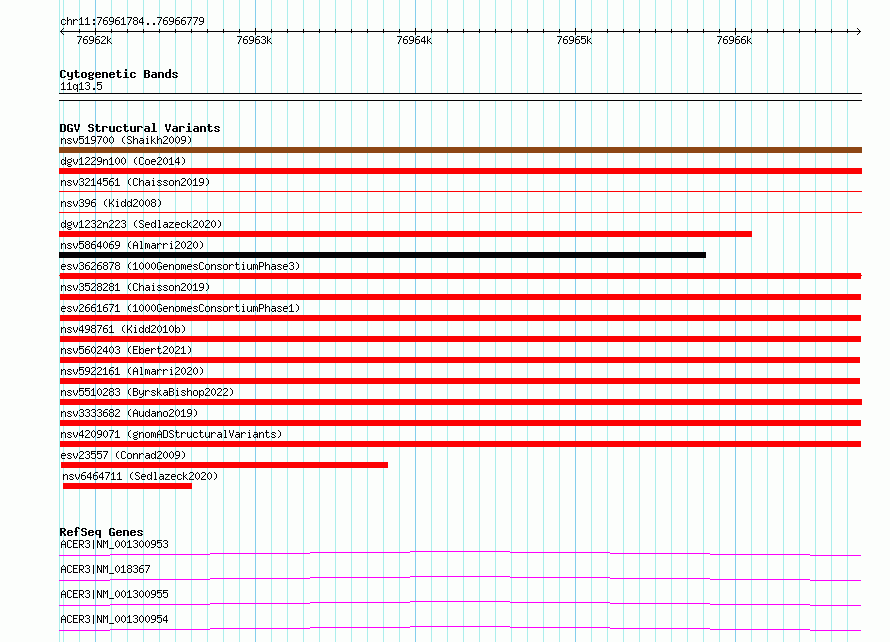The image size is (890, 642).
Task: Click the 76964k ruler tick label
Action: coord(414,40)
